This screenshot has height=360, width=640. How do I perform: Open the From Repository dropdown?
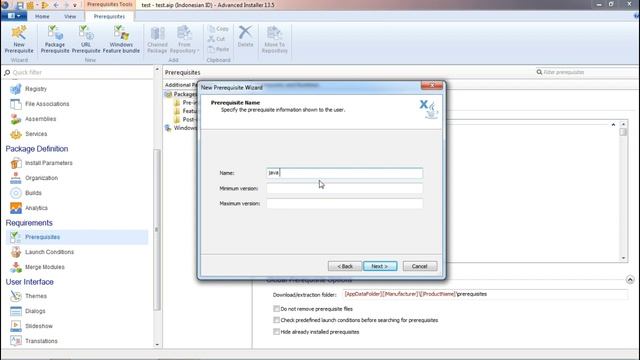click(184, 39)
